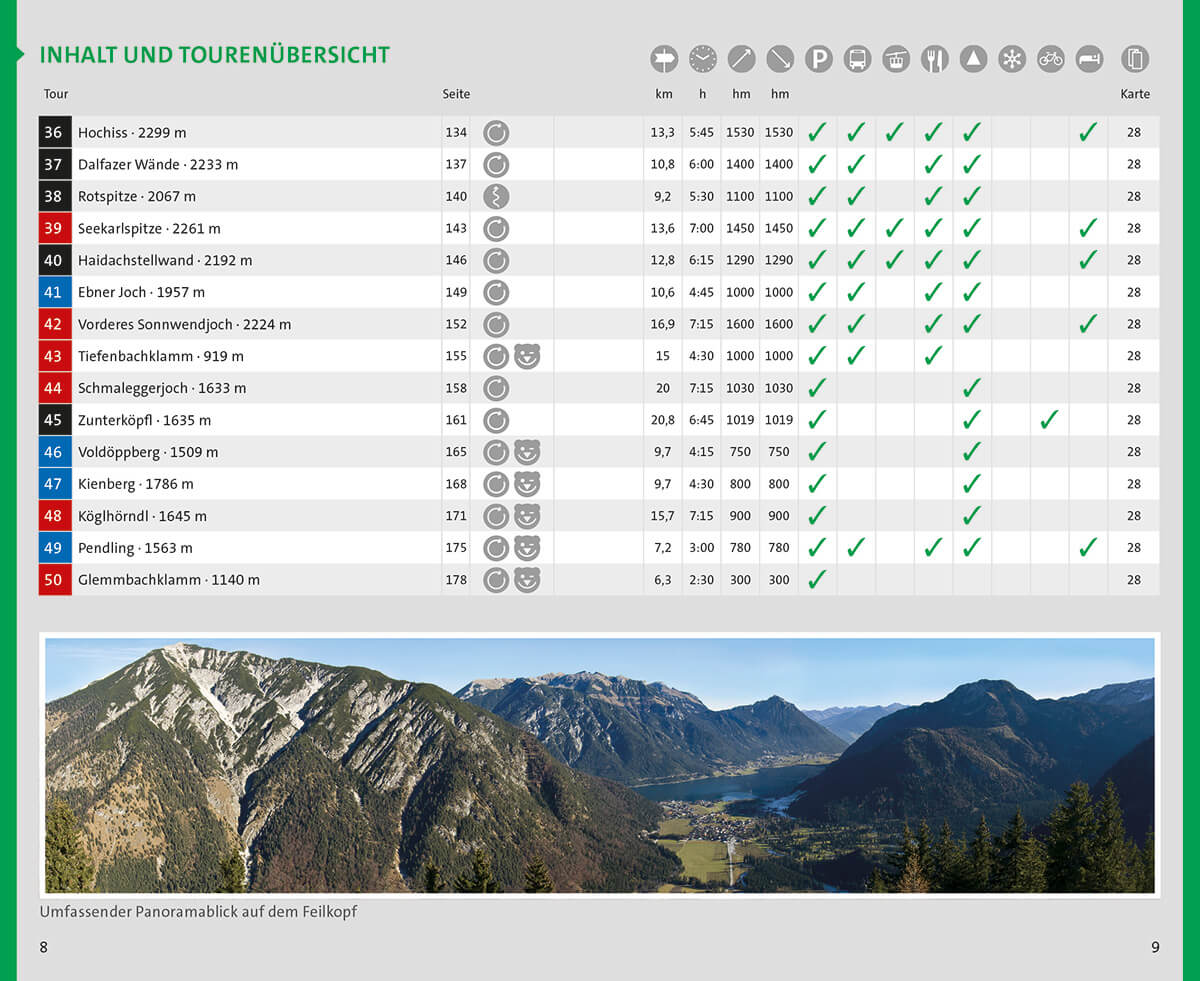Click the point-to-point route icon for Rotspitze
The image size is (1200, 981).
[x=496, y=196]
